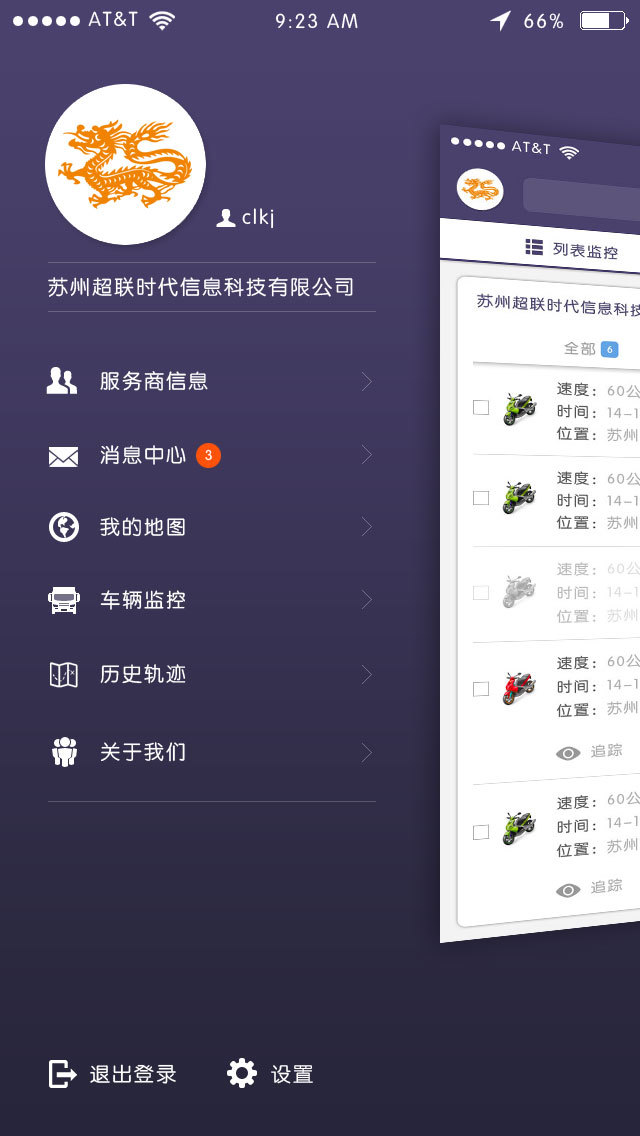
Task: Check the first green scooter's checkbox
Action: [x=481, y=407]
